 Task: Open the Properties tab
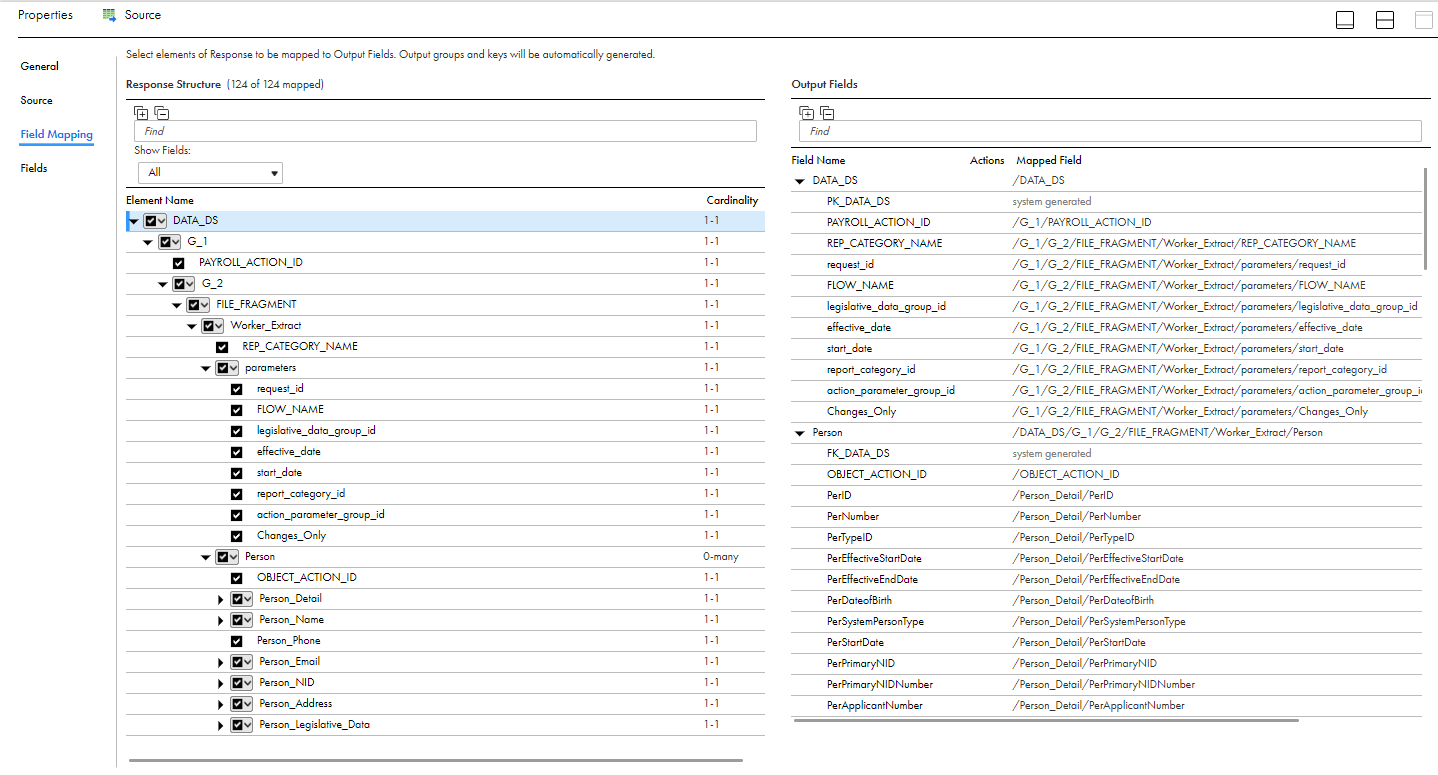click(45, 15)
